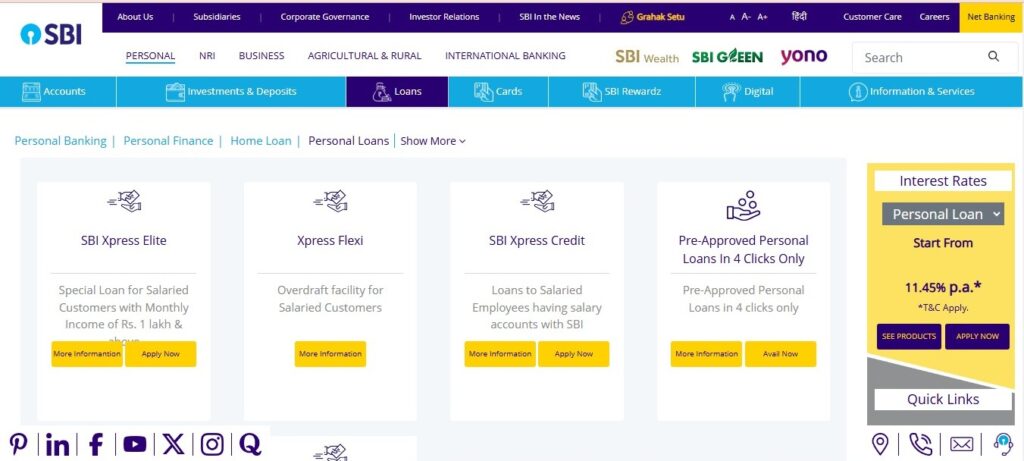Open the Instagram social icon

tap(212, 444)
